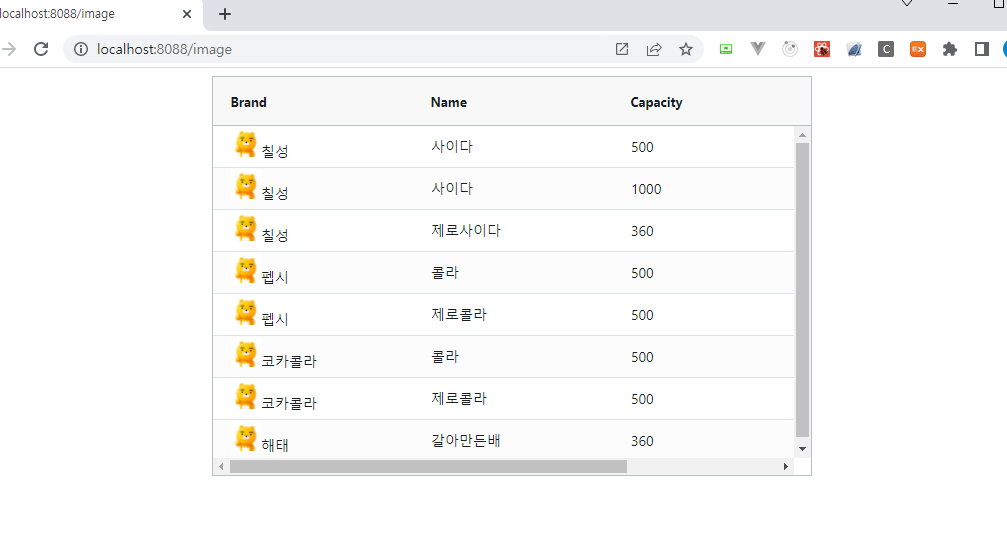Click lion image in 코카콜라 제로콜라 row
Viewport: 1007px width, 543px height.
point(245,397)
